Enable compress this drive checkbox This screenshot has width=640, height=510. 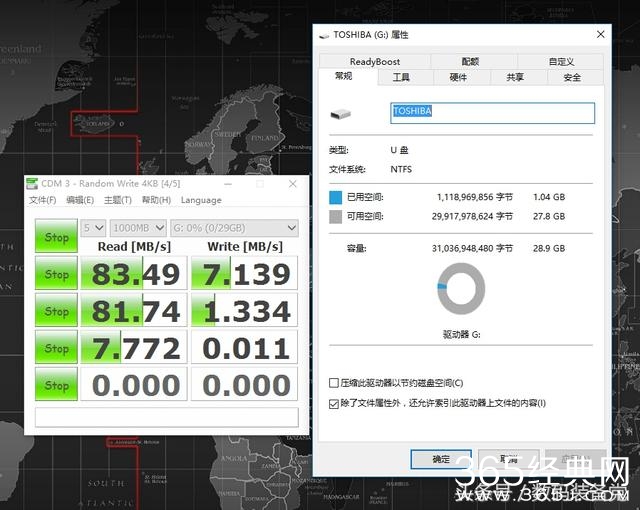click(334, 383)
